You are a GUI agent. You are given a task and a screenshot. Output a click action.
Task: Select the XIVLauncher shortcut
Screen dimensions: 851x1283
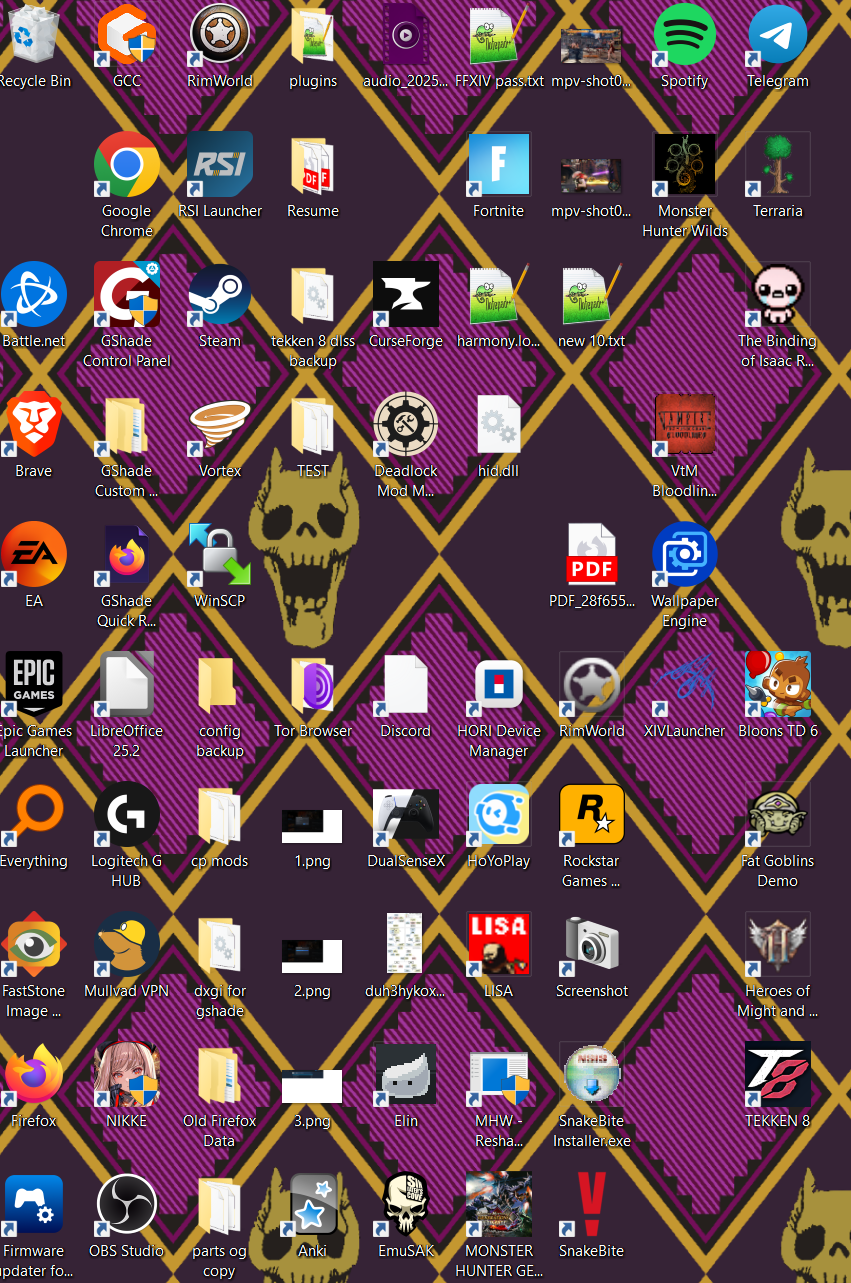[x=685, y=685]
